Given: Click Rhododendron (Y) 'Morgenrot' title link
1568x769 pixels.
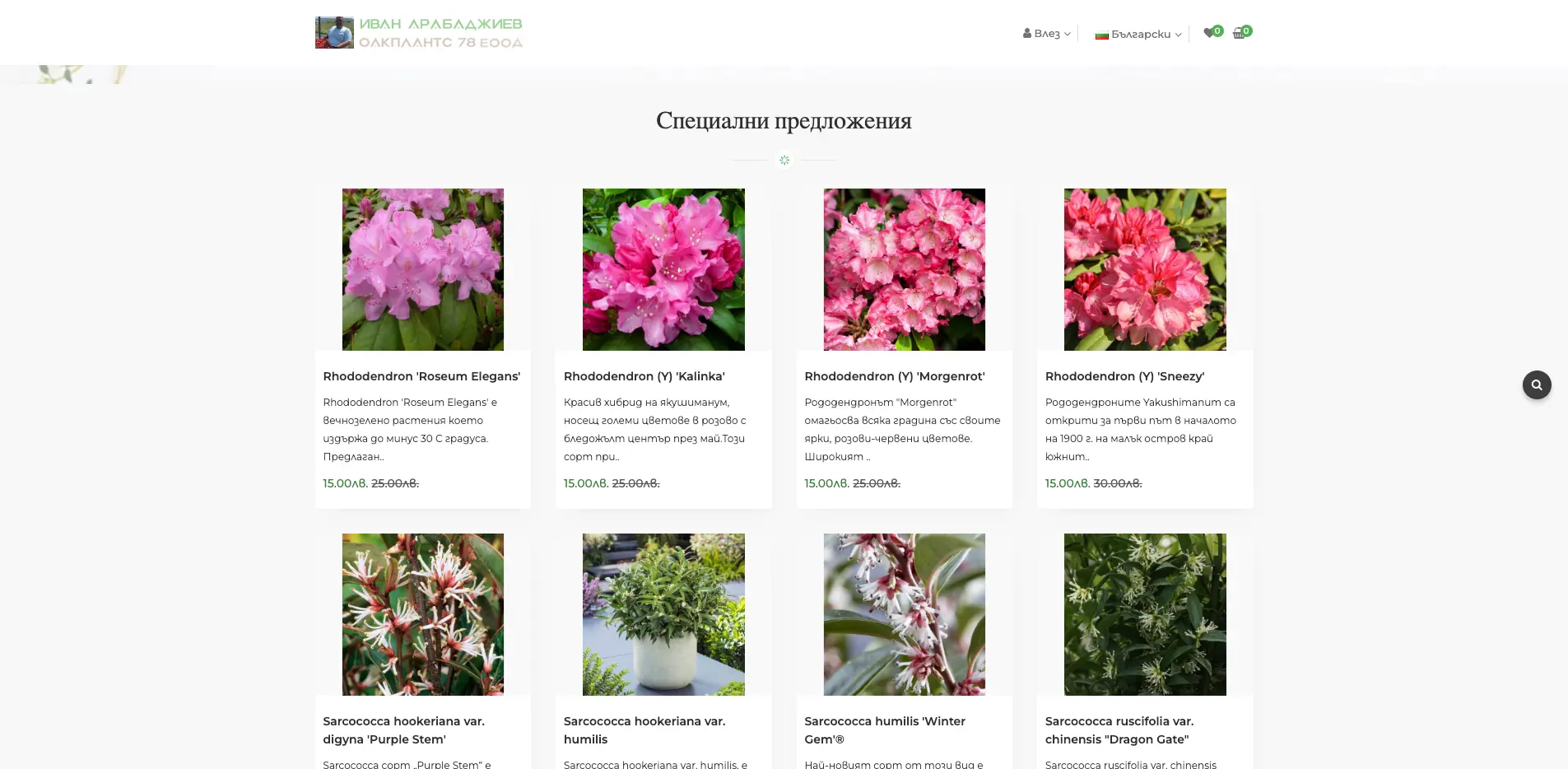Looking at the screenshot, I should tap(895, 376).
